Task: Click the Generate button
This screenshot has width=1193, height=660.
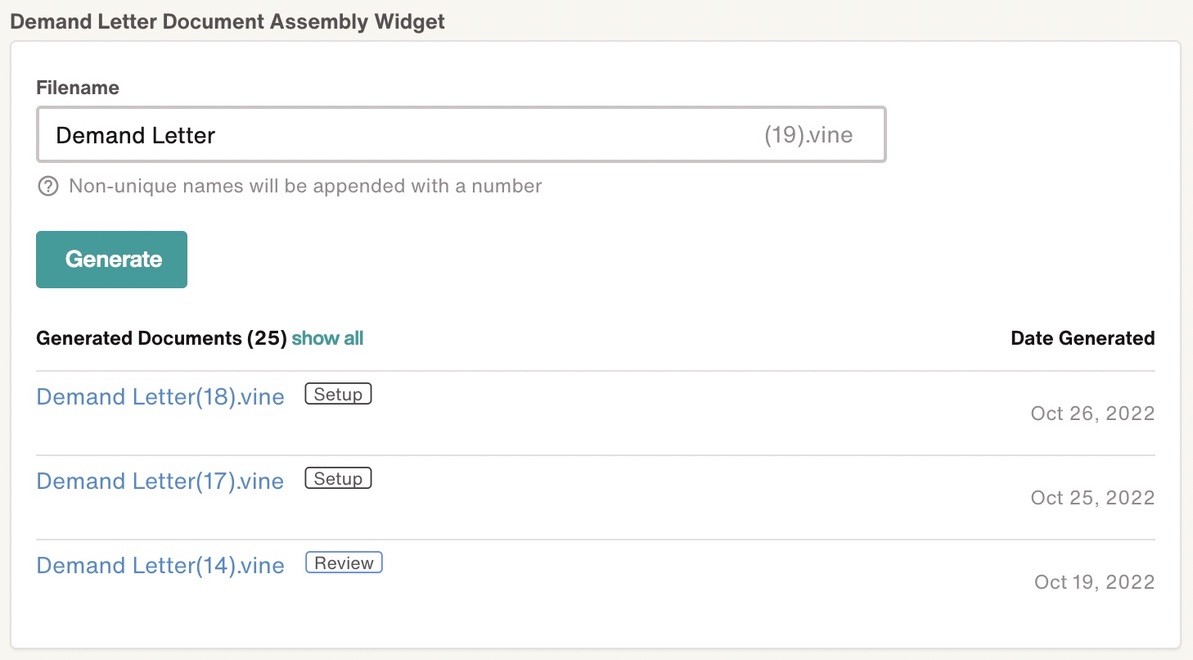Action: (x=112, y=260)
